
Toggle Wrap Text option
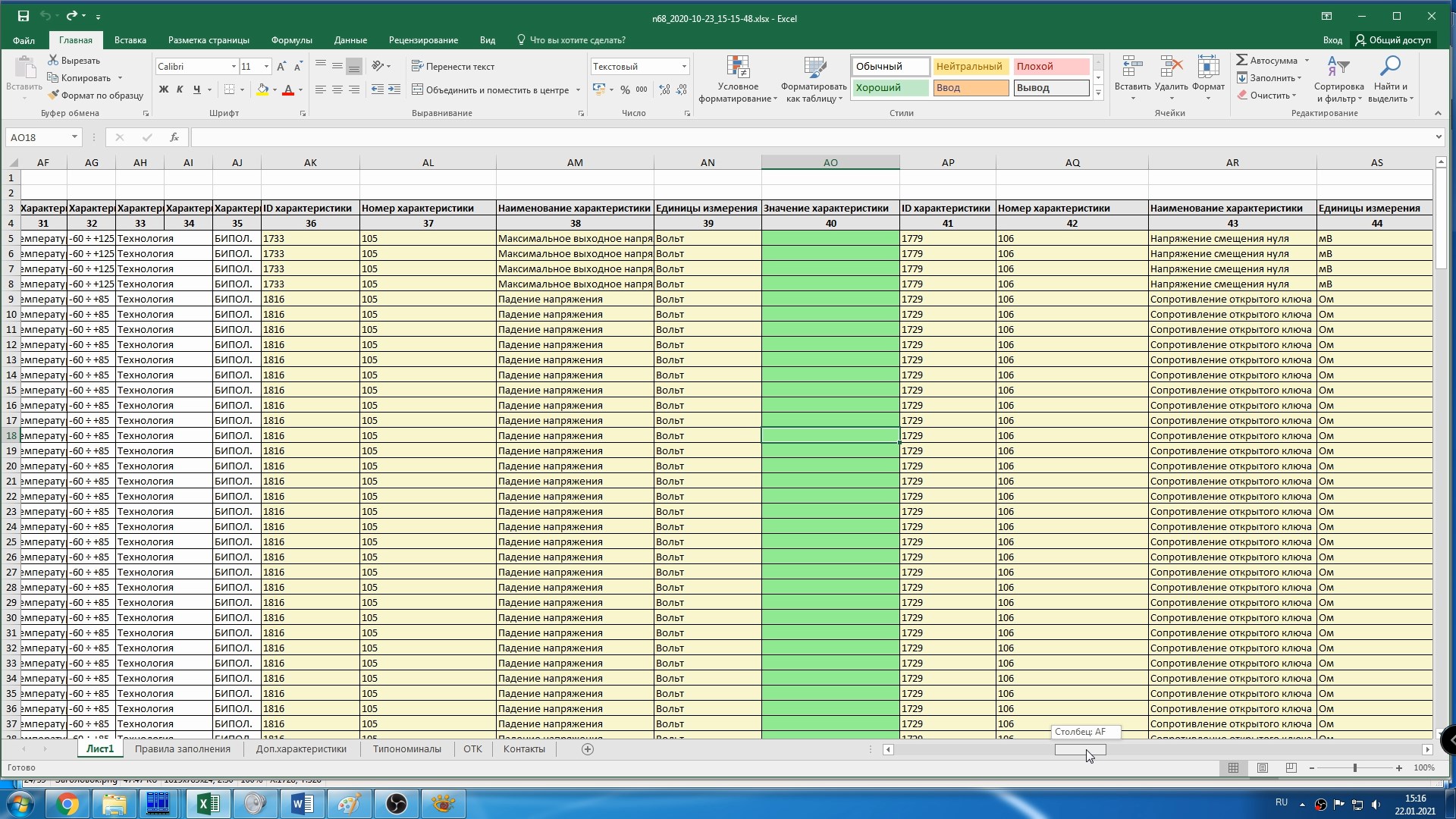[453, 67]
